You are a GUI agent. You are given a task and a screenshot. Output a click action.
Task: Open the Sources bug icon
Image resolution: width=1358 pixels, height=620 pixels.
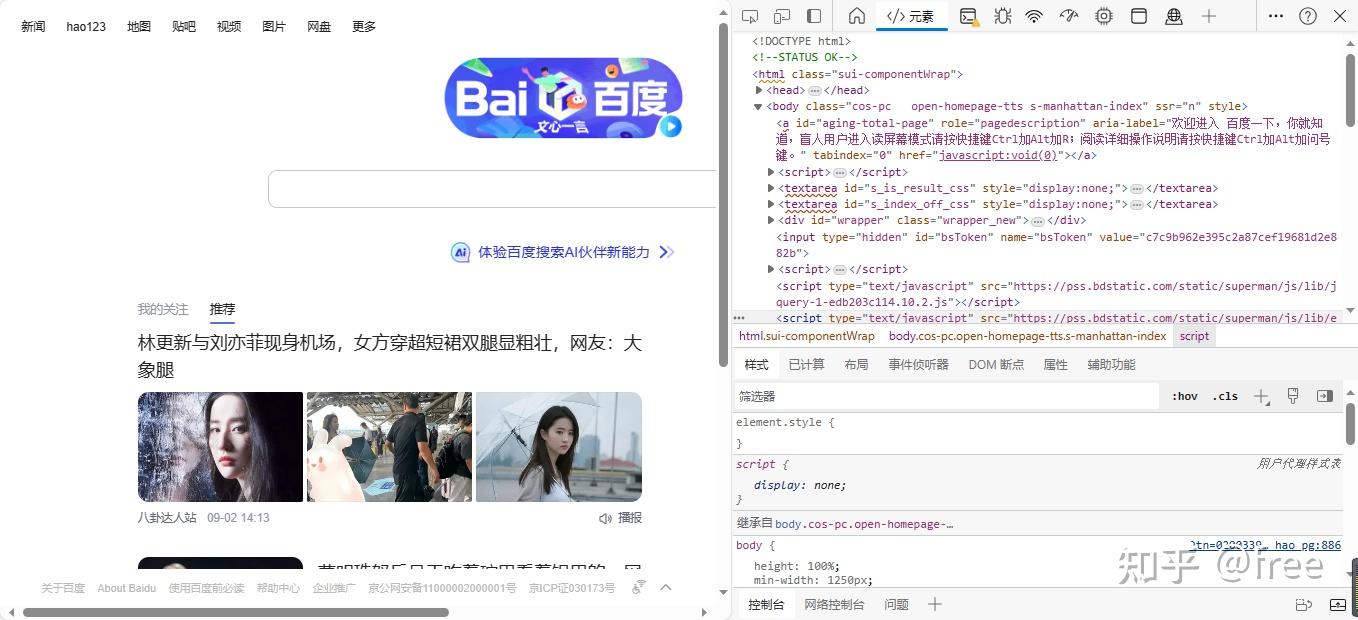tap(1003, 16)
